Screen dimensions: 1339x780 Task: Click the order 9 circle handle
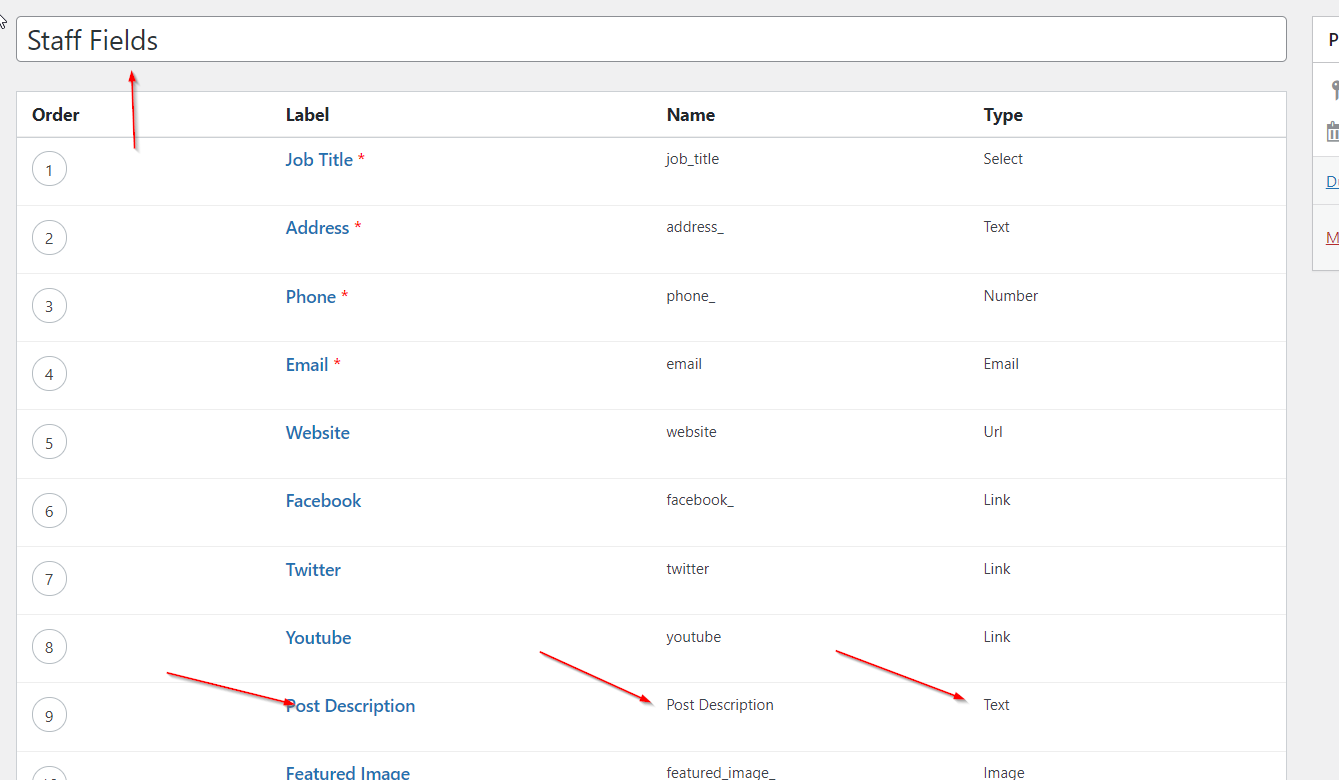click(x=49, y=716)
